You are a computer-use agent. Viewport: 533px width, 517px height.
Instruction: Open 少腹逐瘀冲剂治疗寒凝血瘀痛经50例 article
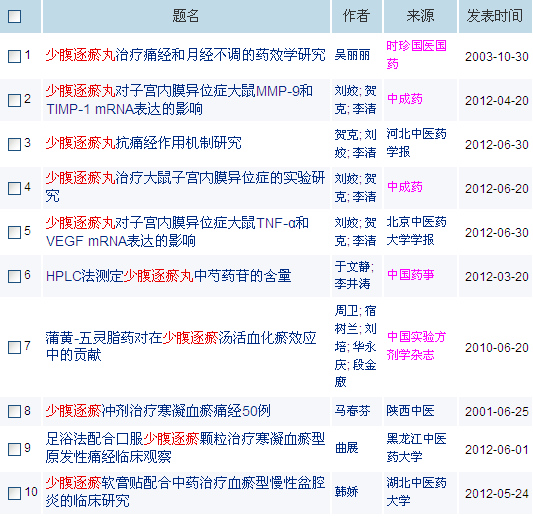click(x=158, y=411)
